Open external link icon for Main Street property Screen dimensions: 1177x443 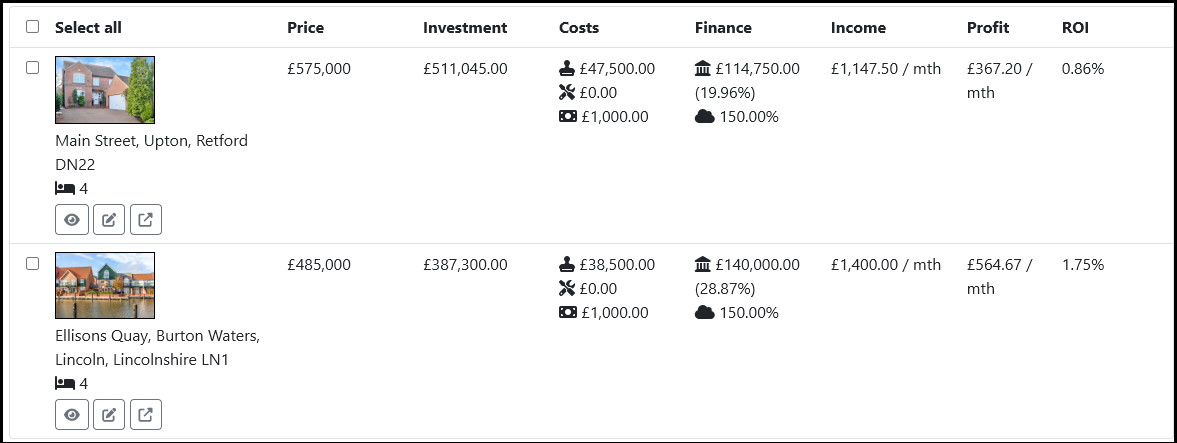pyautogui.click(x=146, y=220)
